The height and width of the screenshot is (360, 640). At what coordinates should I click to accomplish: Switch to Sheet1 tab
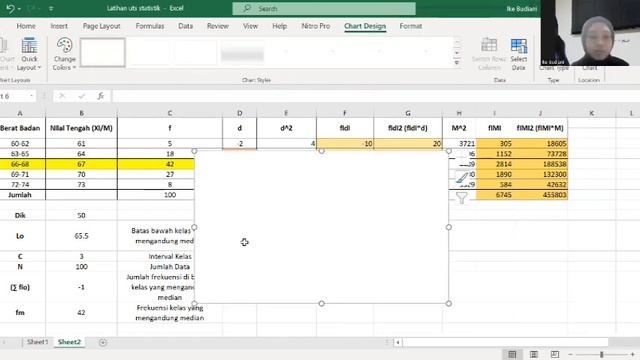37,342
